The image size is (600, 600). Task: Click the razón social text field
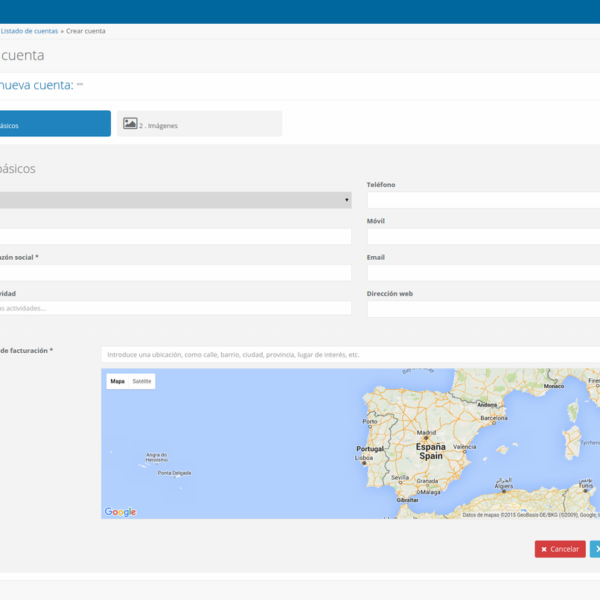click(175, 273)
